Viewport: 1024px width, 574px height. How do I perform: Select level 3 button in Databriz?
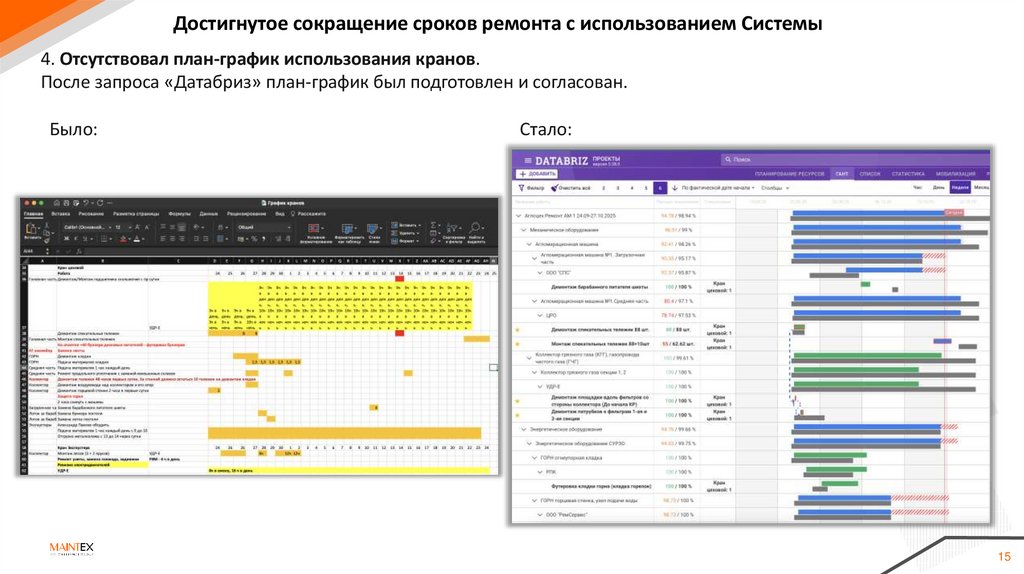click(x=618, y=188)
